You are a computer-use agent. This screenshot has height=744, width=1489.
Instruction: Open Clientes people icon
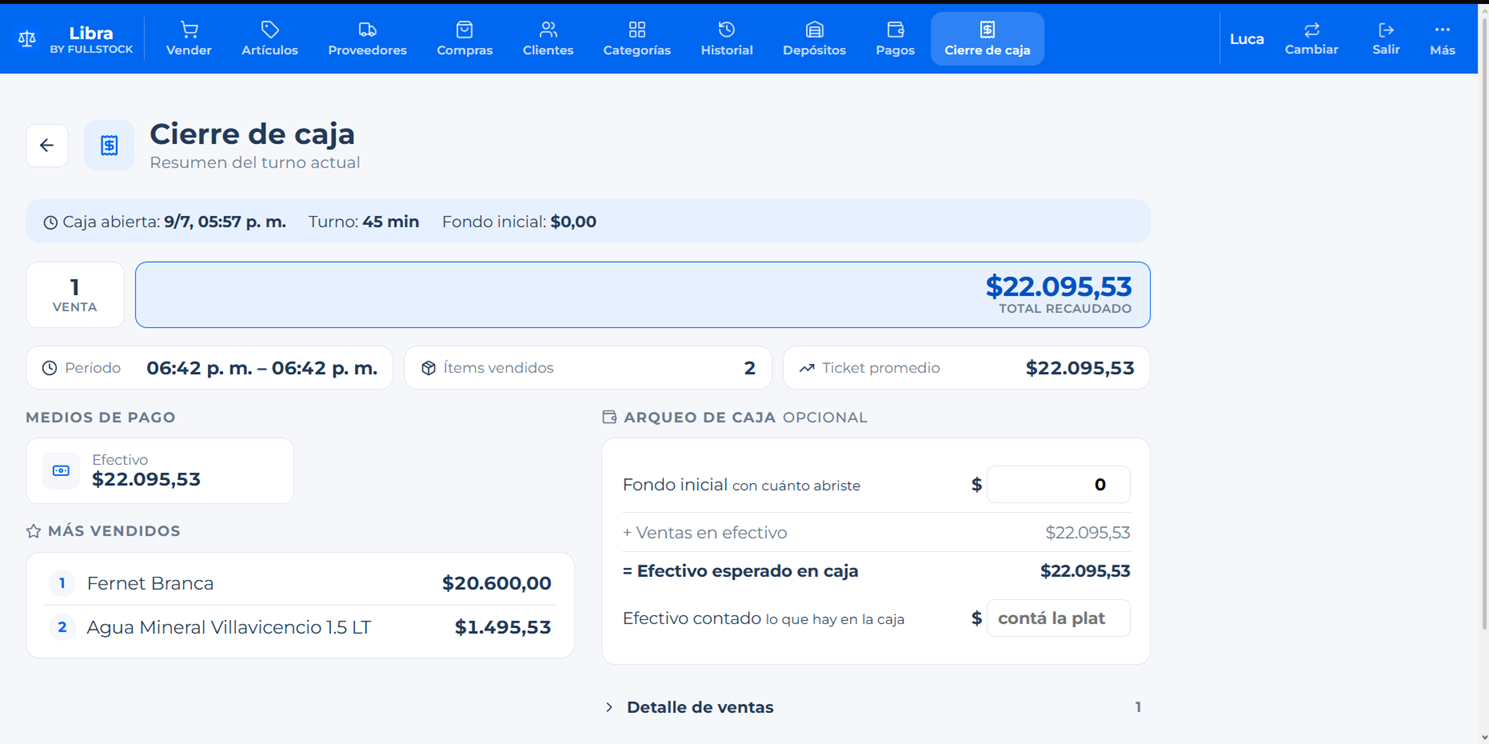coord(548,30)
